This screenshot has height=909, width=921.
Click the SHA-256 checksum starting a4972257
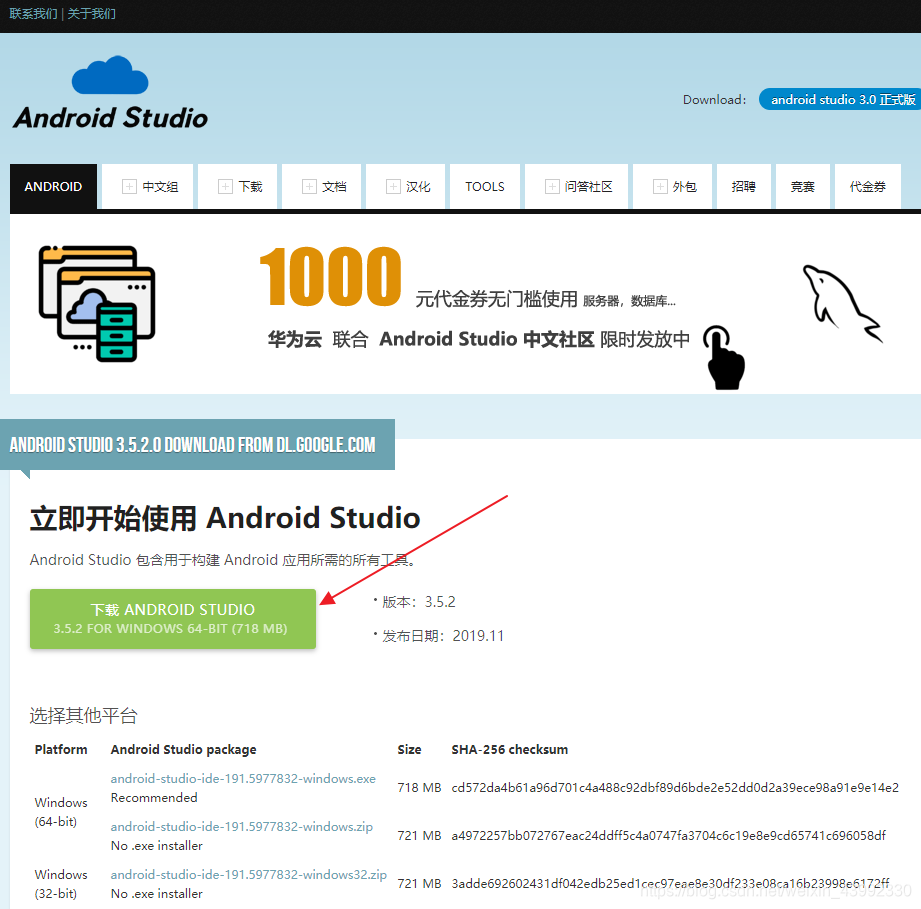(668, 836)
